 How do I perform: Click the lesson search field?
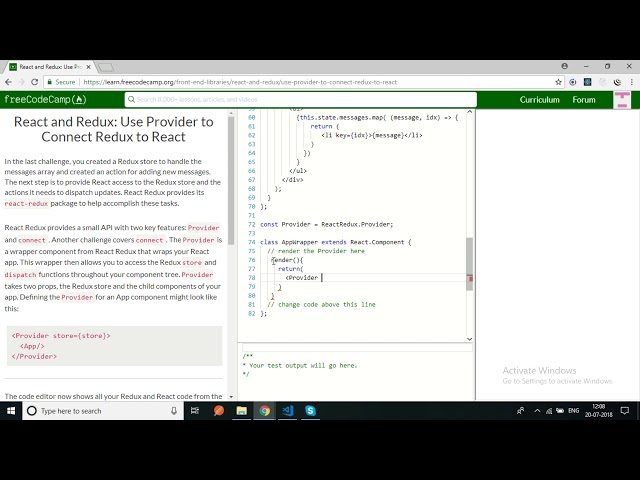pyautogui.click(x=300, y=100)
